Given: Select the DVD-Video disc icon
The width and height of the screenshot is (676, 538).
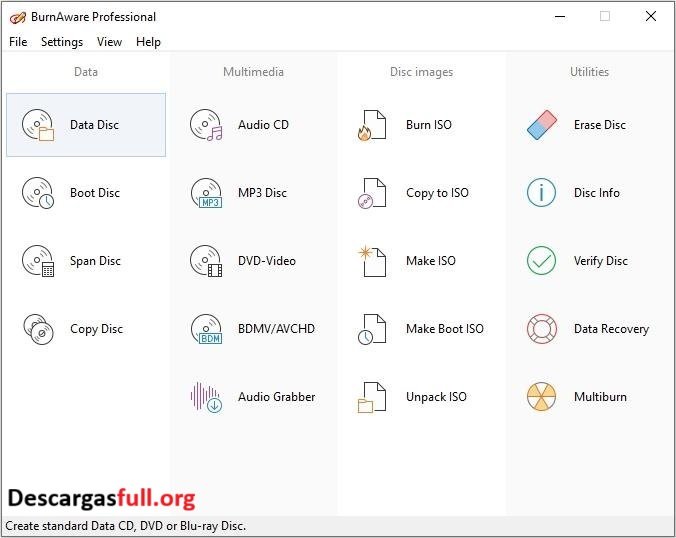Looking at the screenshot, I should click(x=206, y=261).
